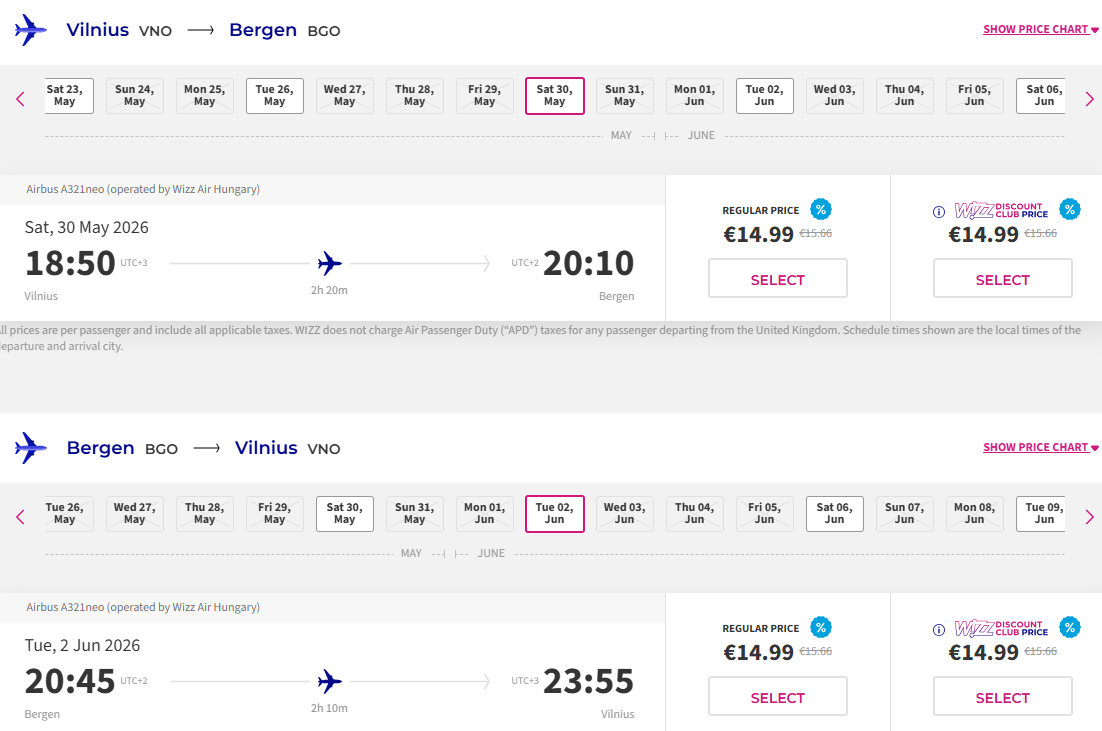Select the return regular price fare

[778, 697]
